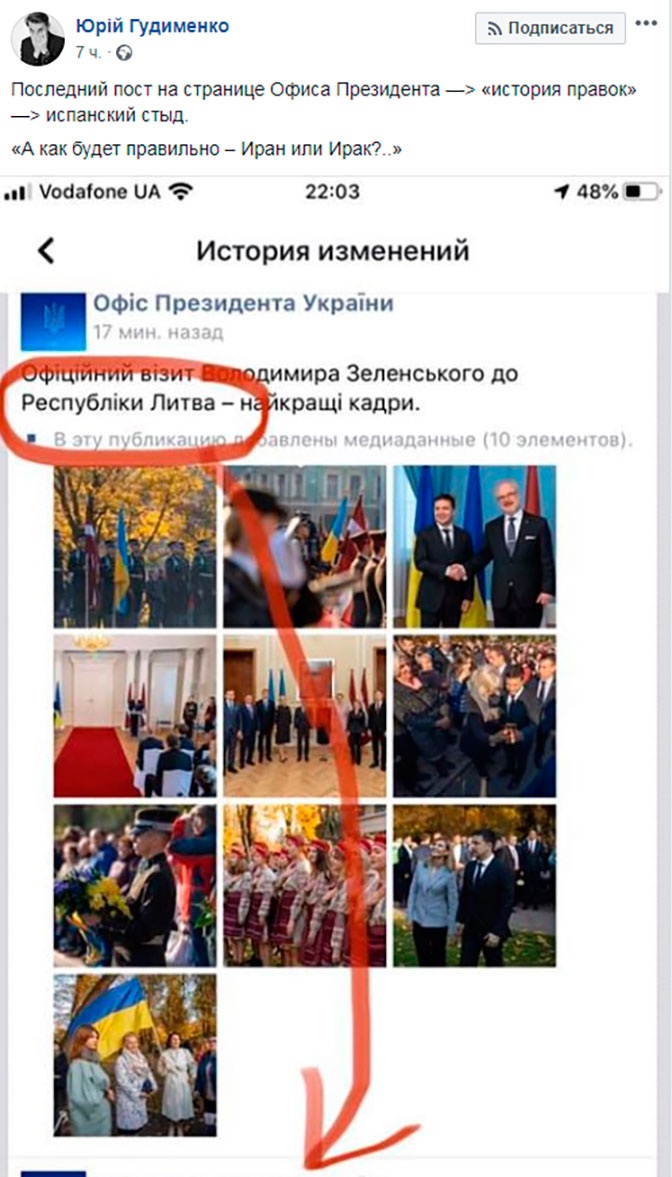Click Юрій Гудименко's profile avatar
The width and height of the screenshot is (672, 1177).
(x=38, y=39)
